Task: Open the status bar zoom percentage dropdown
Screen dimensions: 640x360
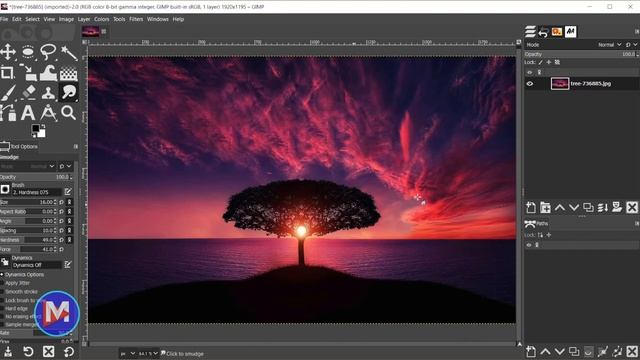Action: point(148,353)
